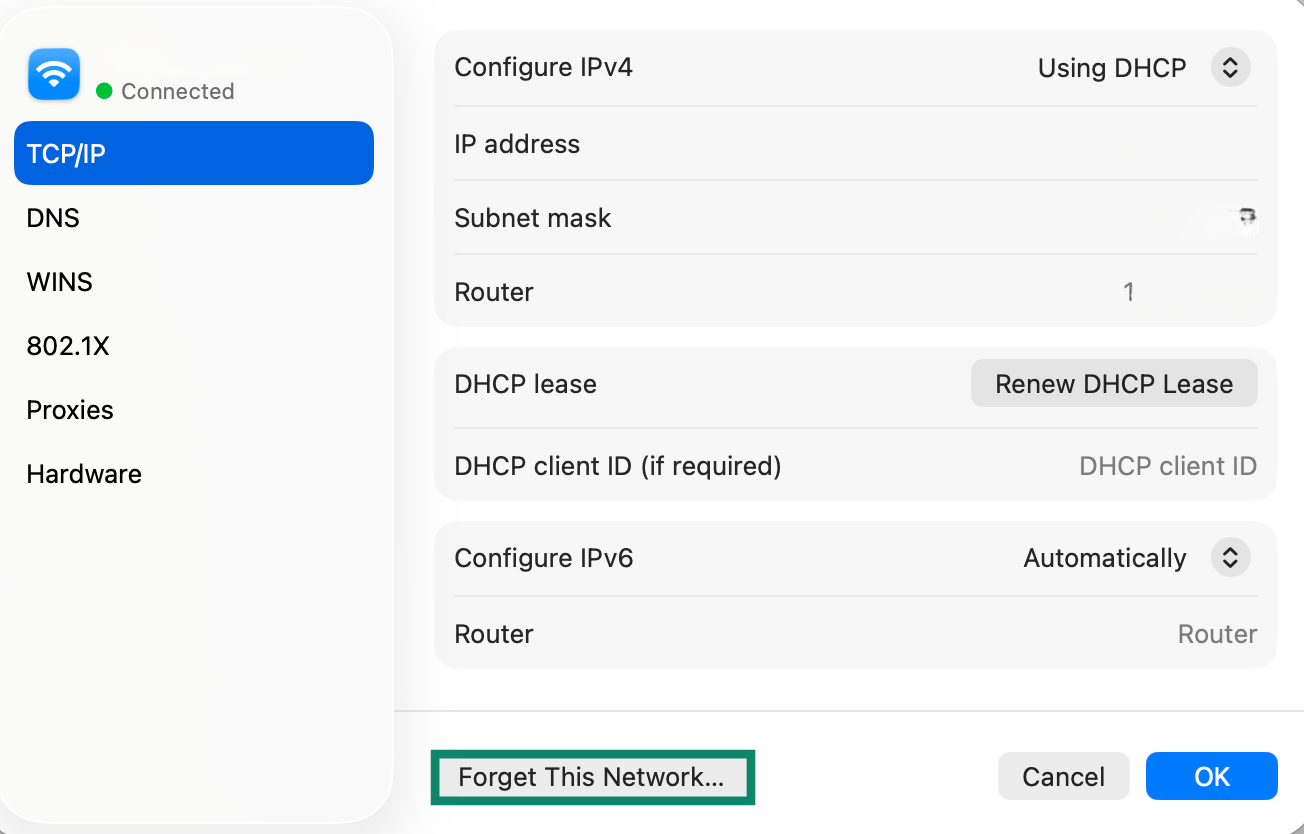Select the TCP/IP sidebar item
This screenshot has height=834, width=1304.
pyautogui.click(x=193, y=153)
